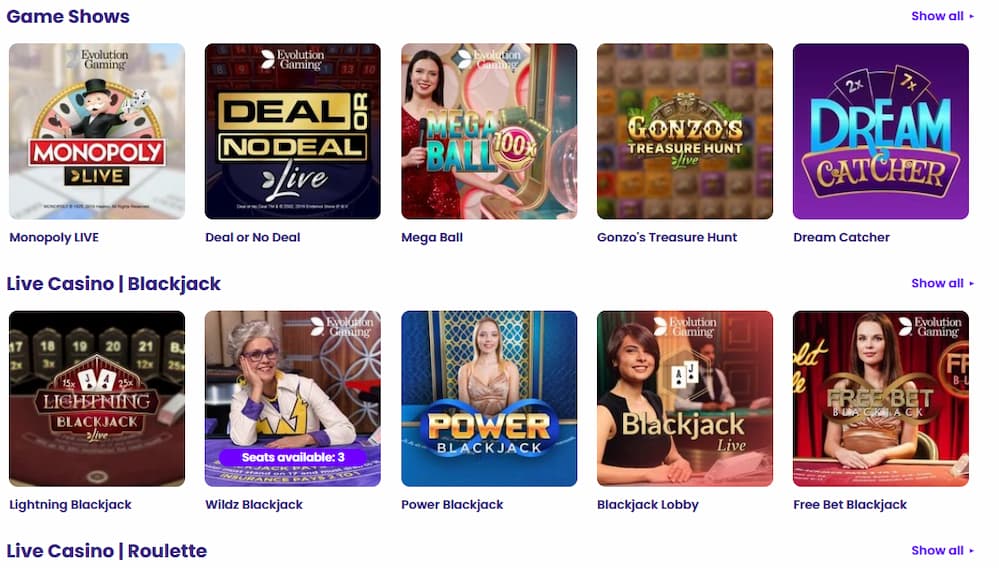Click the Deal or No Deal caption
The width and height of the screenshot is (999, 568).
point(253,238)
